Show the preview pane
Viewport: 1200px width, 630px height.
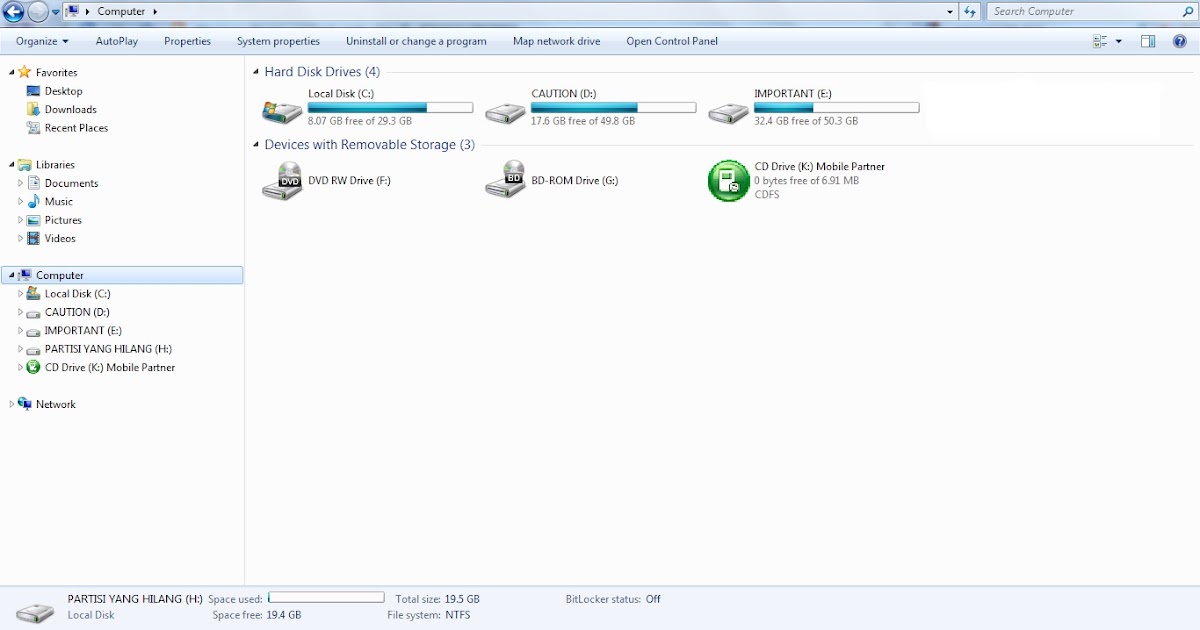1148,41
